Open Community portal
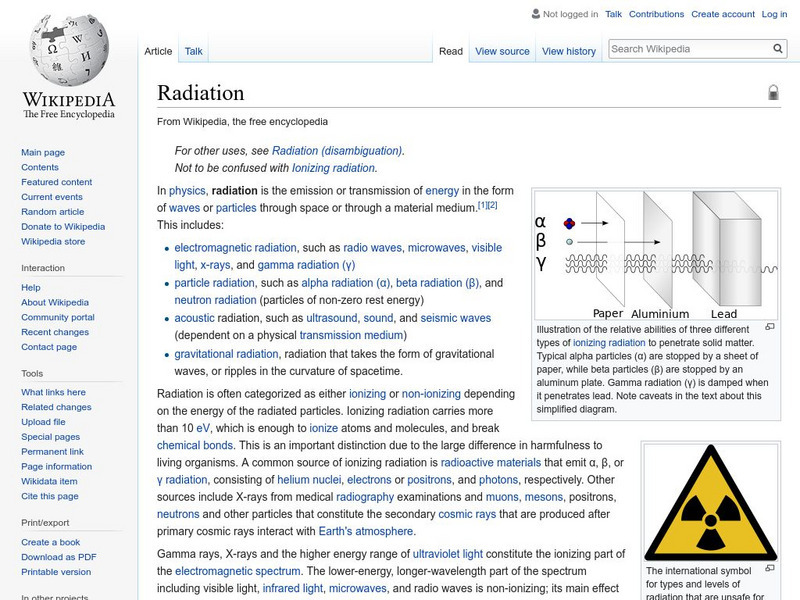 click(x=58, y=317)
